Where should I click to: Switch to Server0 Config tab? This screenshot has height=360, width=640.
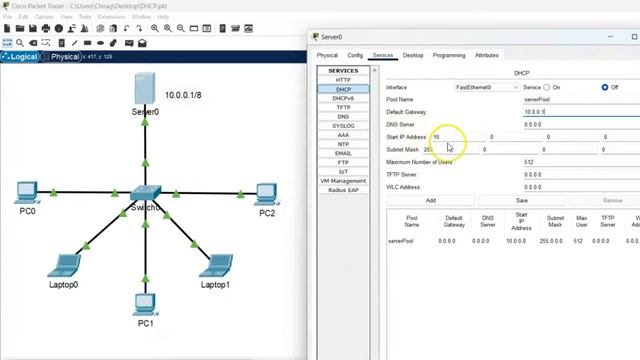355,55
